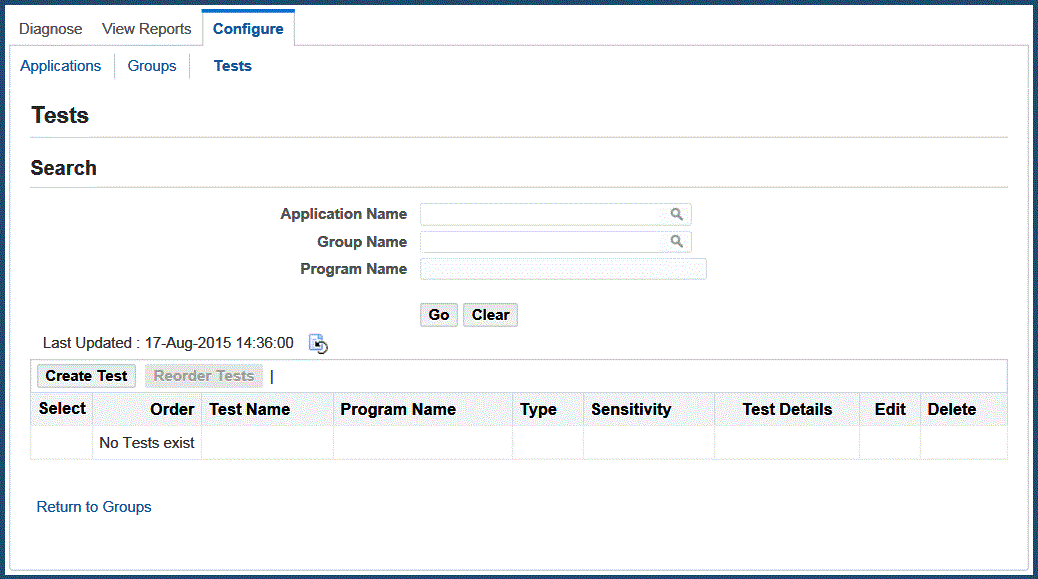Click the 'No Tests exist' cell

(147, 443)
